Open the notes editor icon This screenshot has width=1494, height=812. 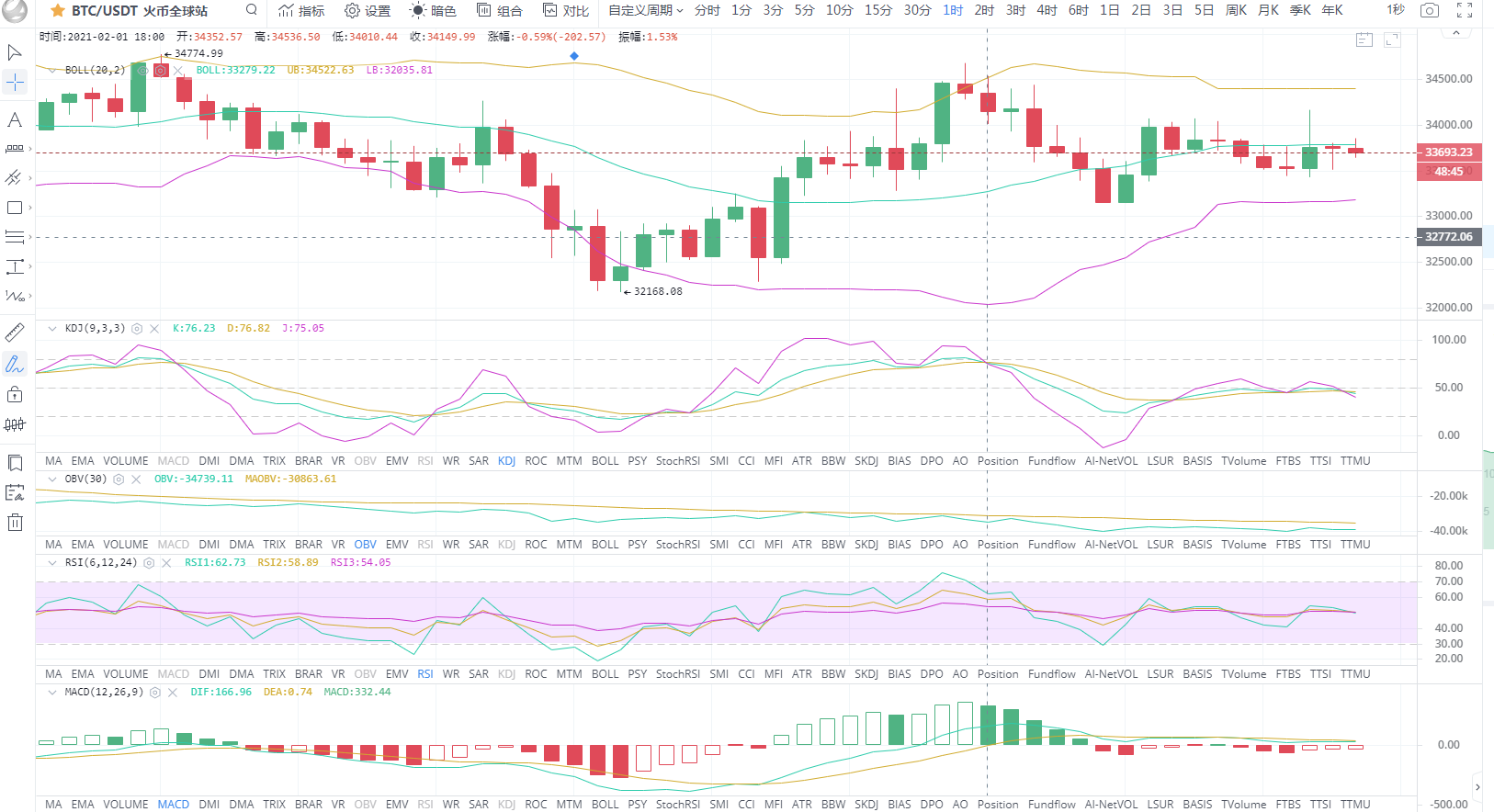pos(15,492)
